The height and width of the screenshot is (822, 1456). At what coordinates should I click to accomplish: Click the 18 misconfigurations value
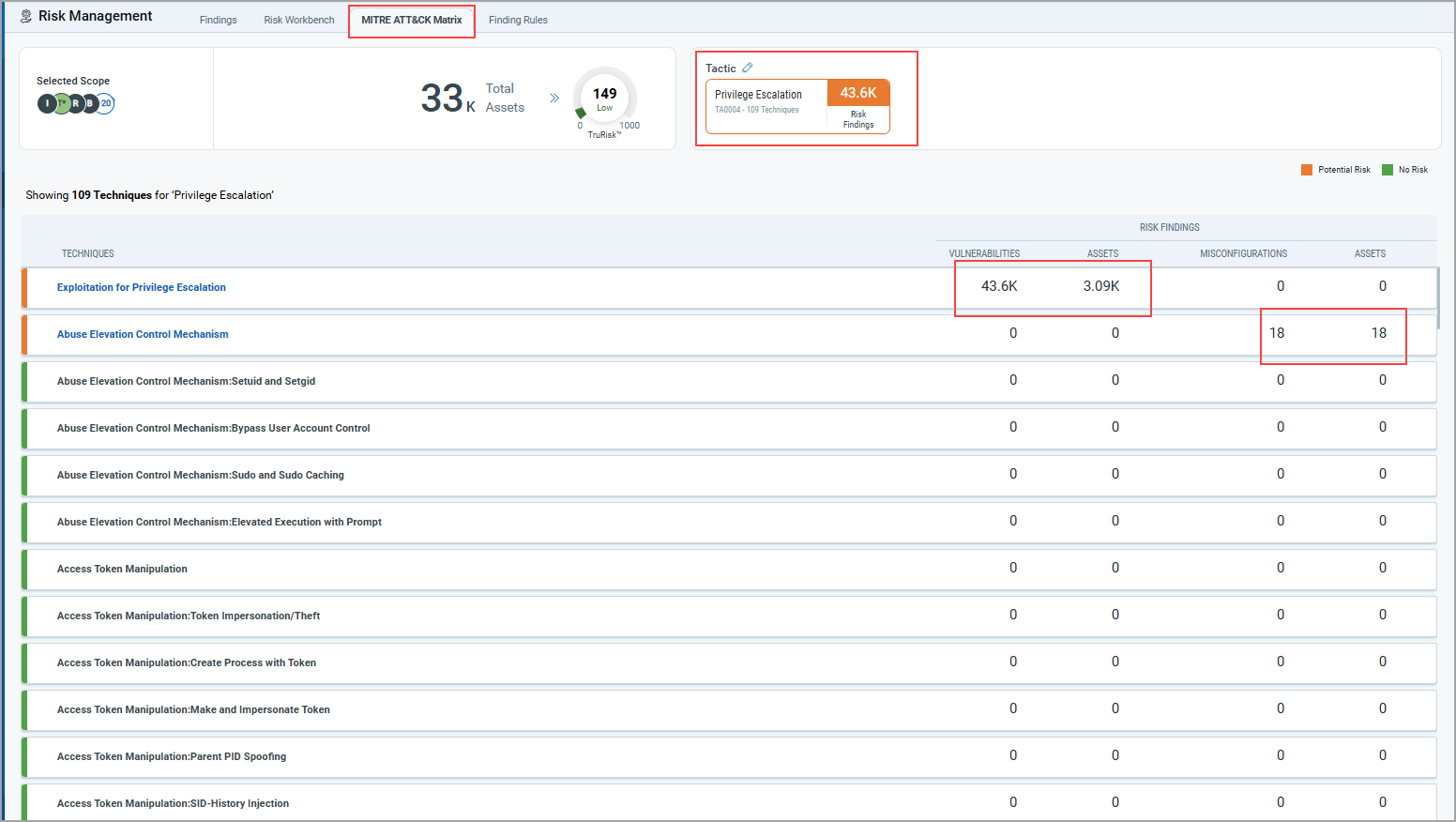coord(1277,333)
